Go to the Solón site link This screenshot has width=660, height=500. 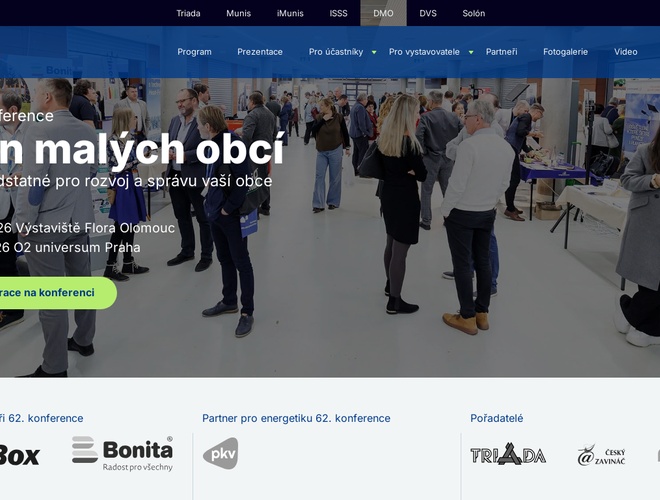coord(474,13)
